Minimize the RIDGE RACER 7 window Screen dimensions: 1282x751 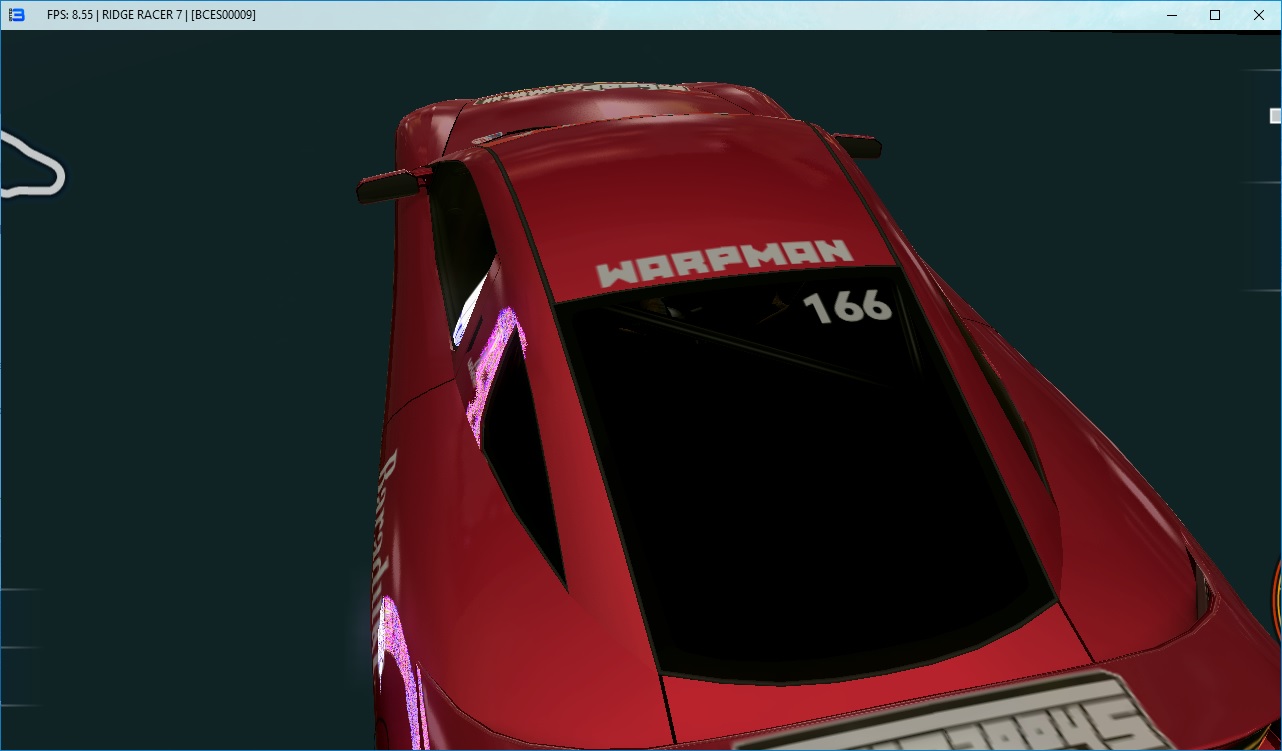[1170, 15]
